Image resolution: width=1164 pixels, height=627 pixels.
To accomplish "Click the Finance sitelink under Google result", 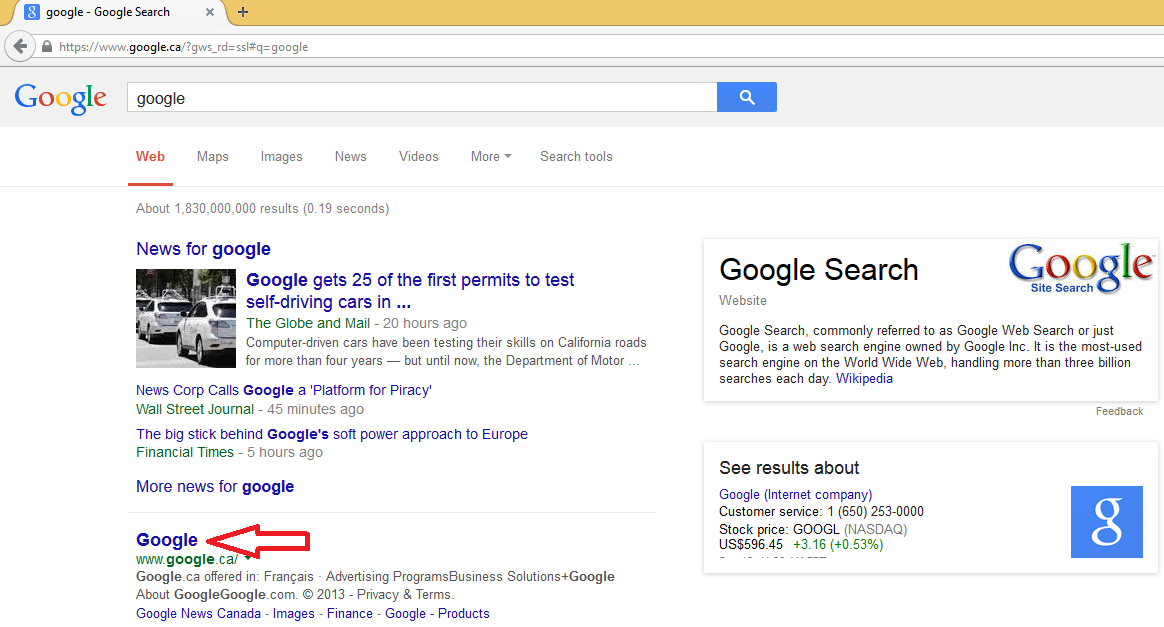I will pyautogui.click(x=350, y=614).
